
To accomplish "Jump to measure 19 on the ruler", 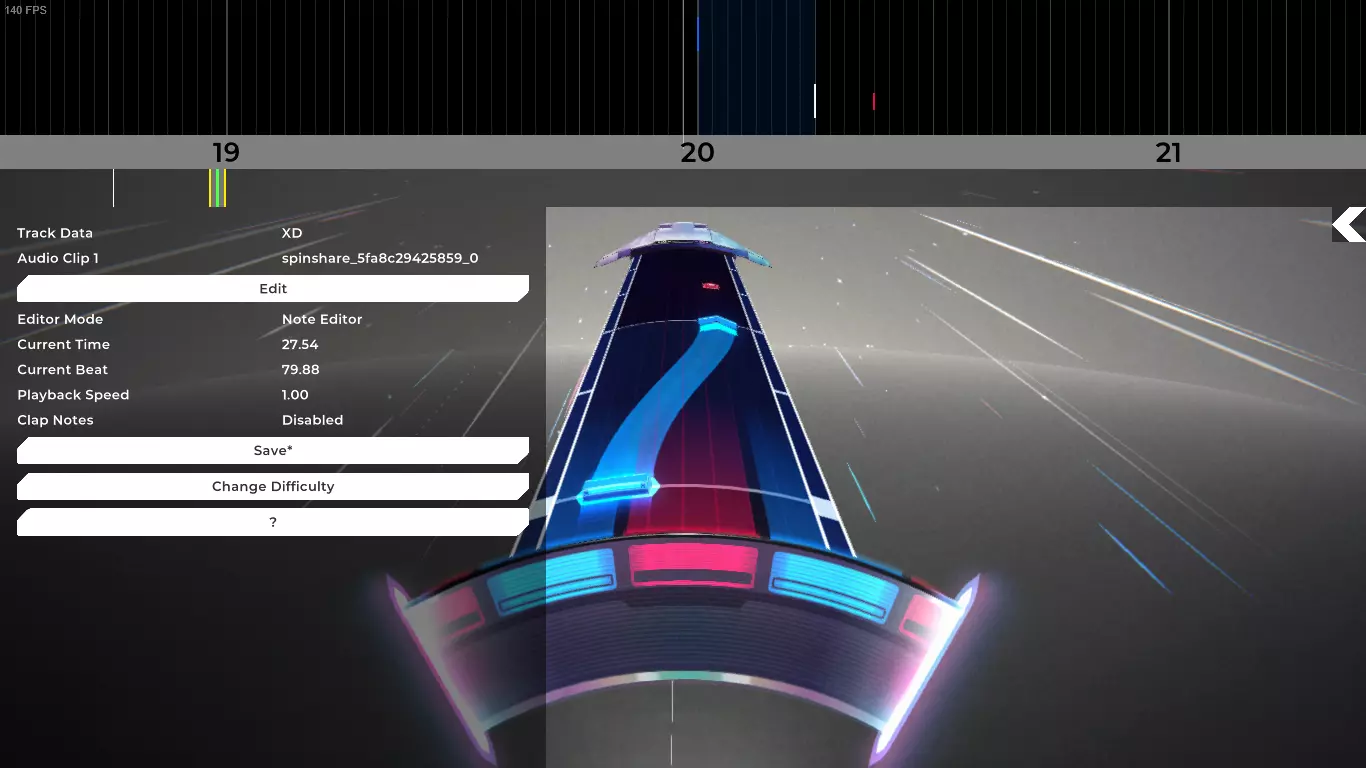I will click(x=226, y=152).
